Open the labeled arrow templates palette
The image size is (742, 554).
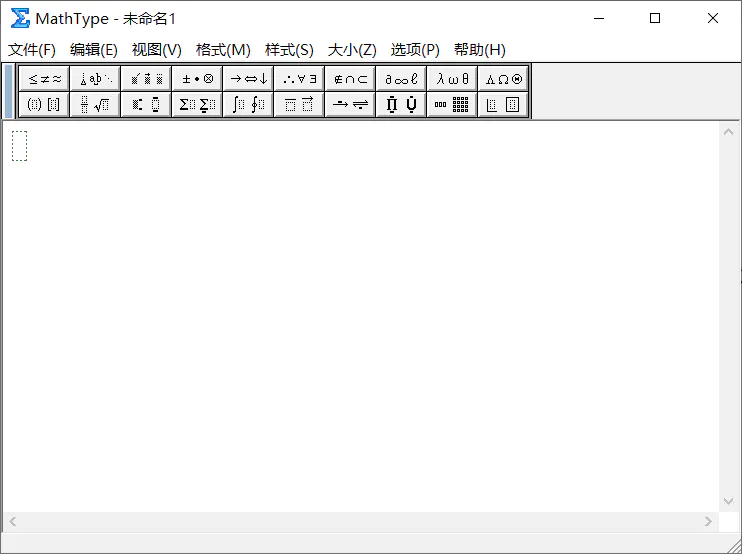tap(351, 104)
